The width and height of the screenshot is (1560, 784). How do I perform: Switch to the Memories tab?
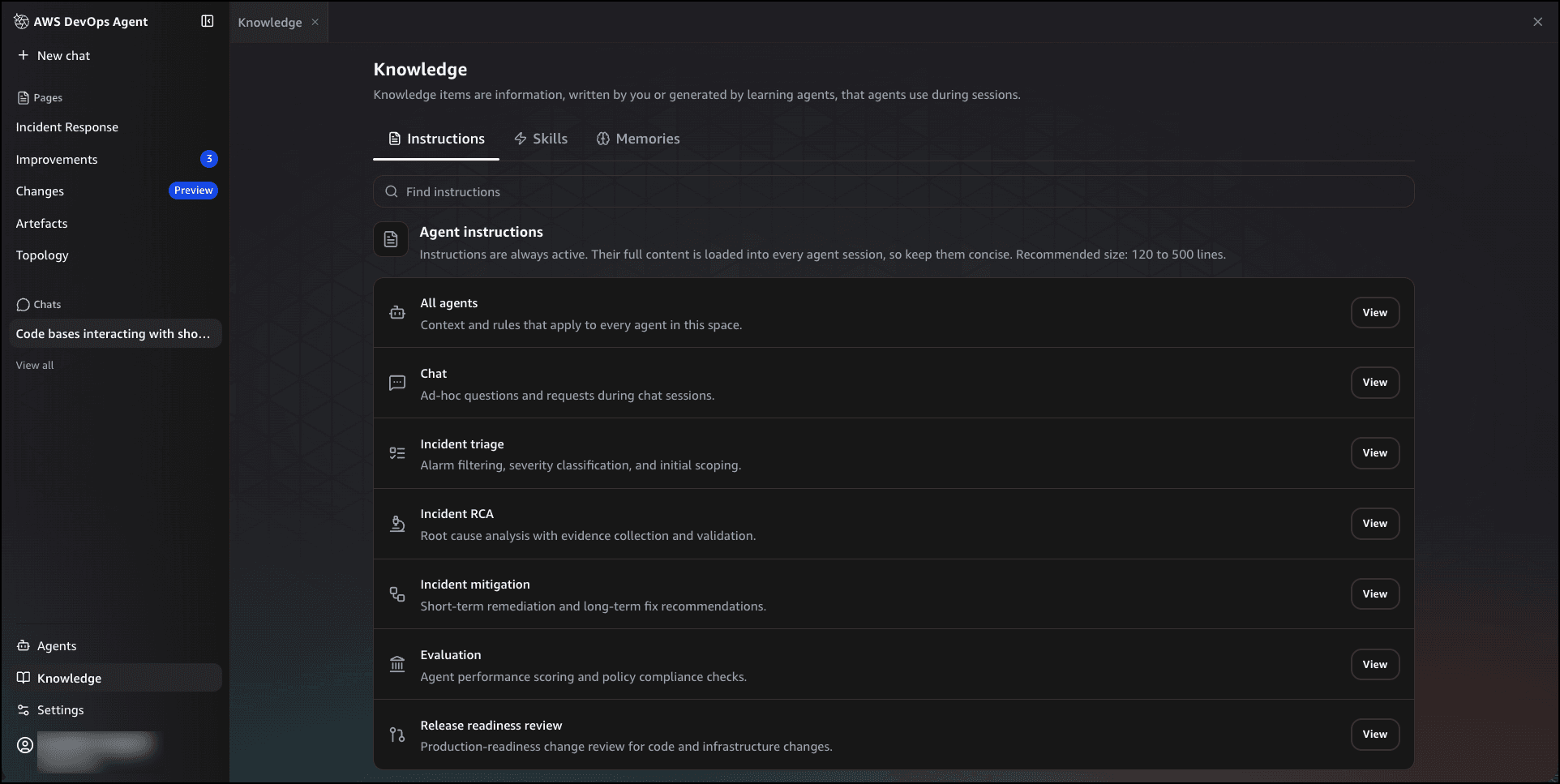click(638, 139)
